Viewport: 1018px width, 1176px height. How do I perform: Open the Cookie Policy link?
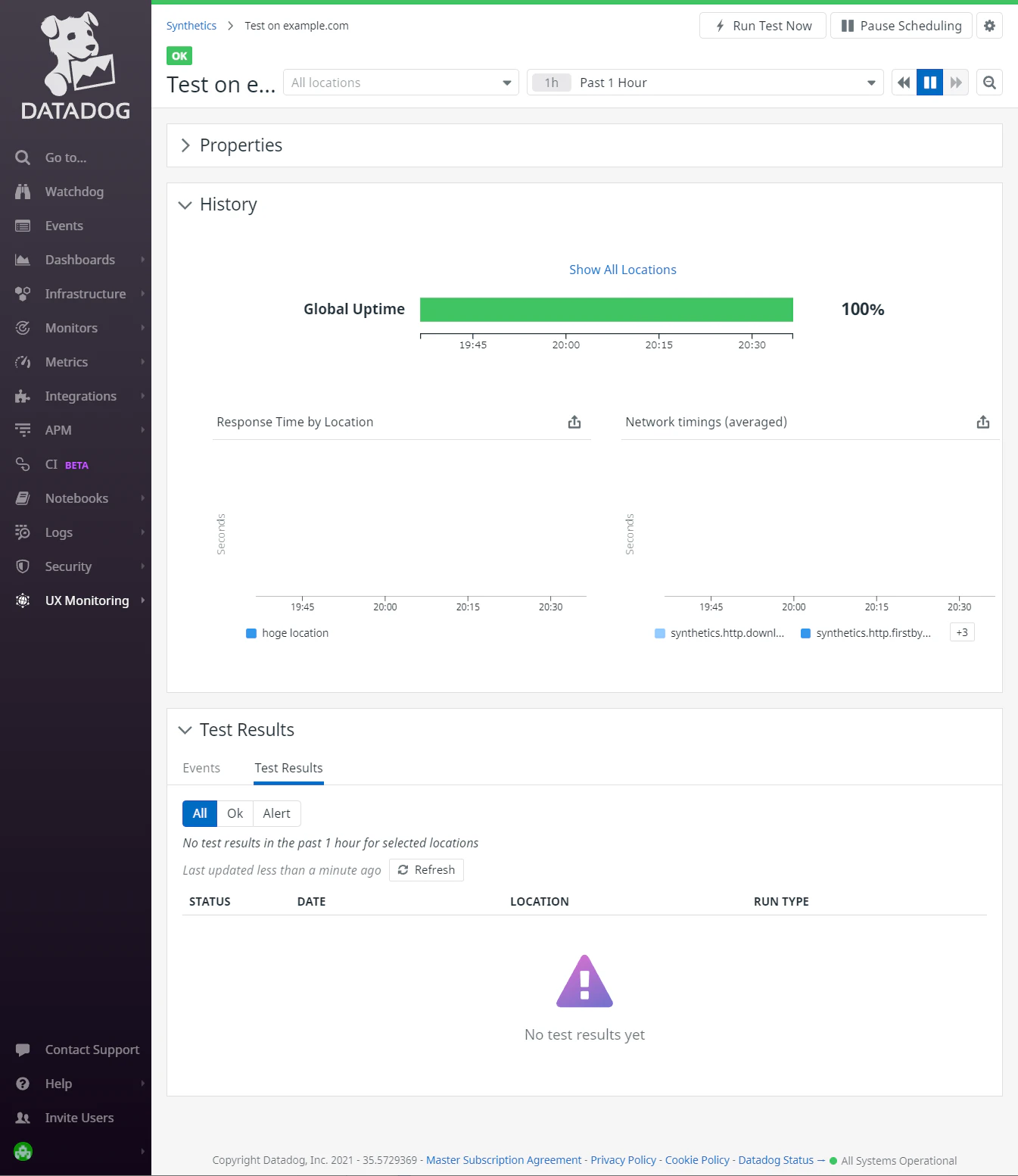click(697, 1160)
